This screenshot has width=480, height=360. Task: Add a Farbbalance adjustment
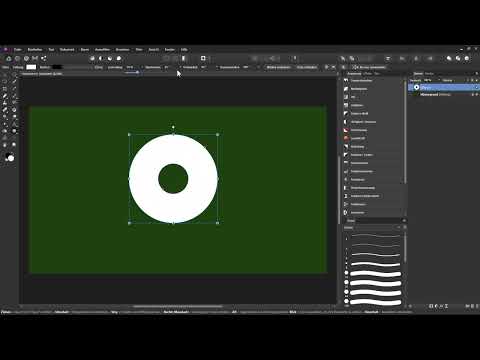pyautogui.click(x=358, y=204)
